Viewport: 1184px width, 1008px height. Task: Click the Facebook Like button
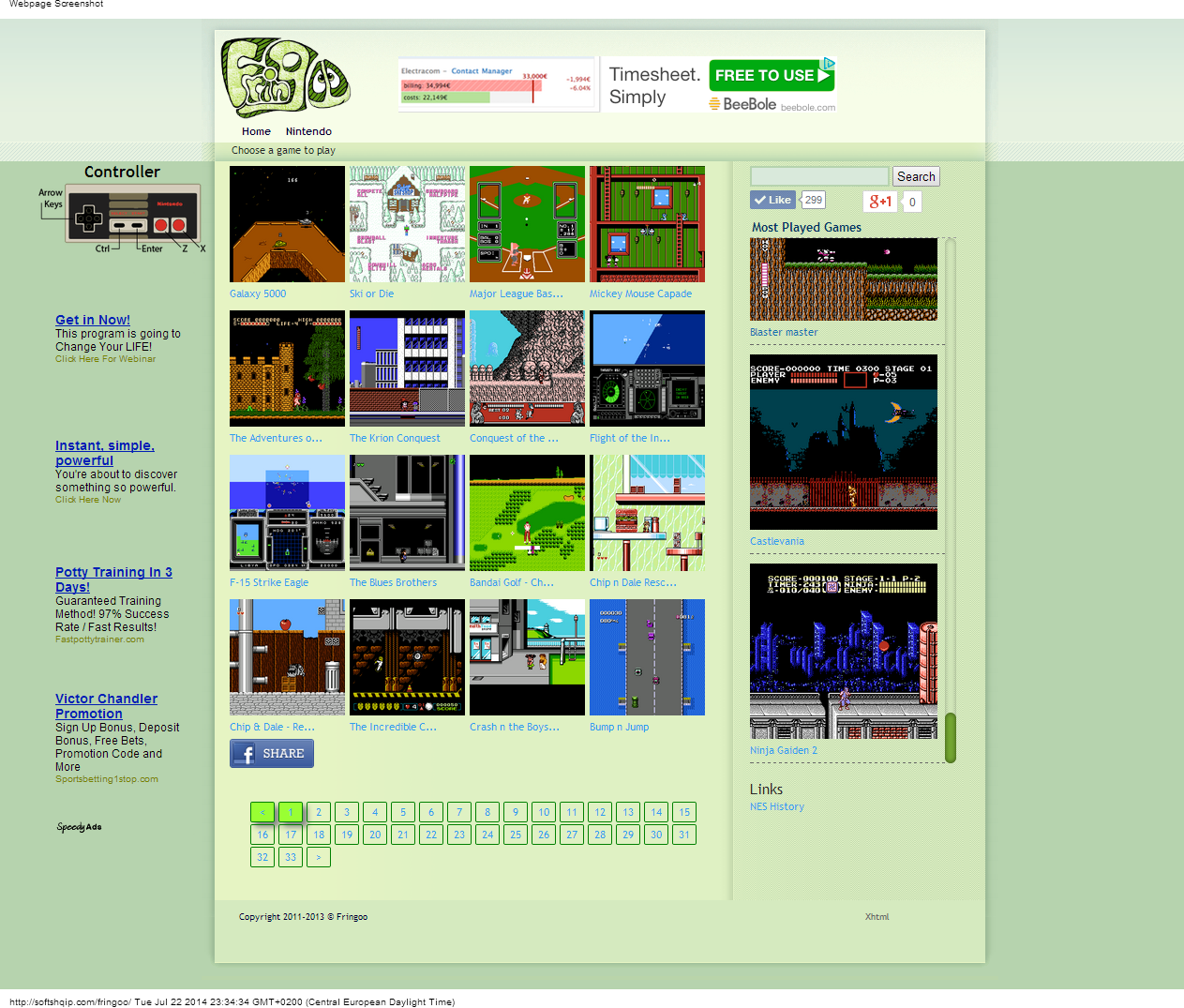[773, 200]
